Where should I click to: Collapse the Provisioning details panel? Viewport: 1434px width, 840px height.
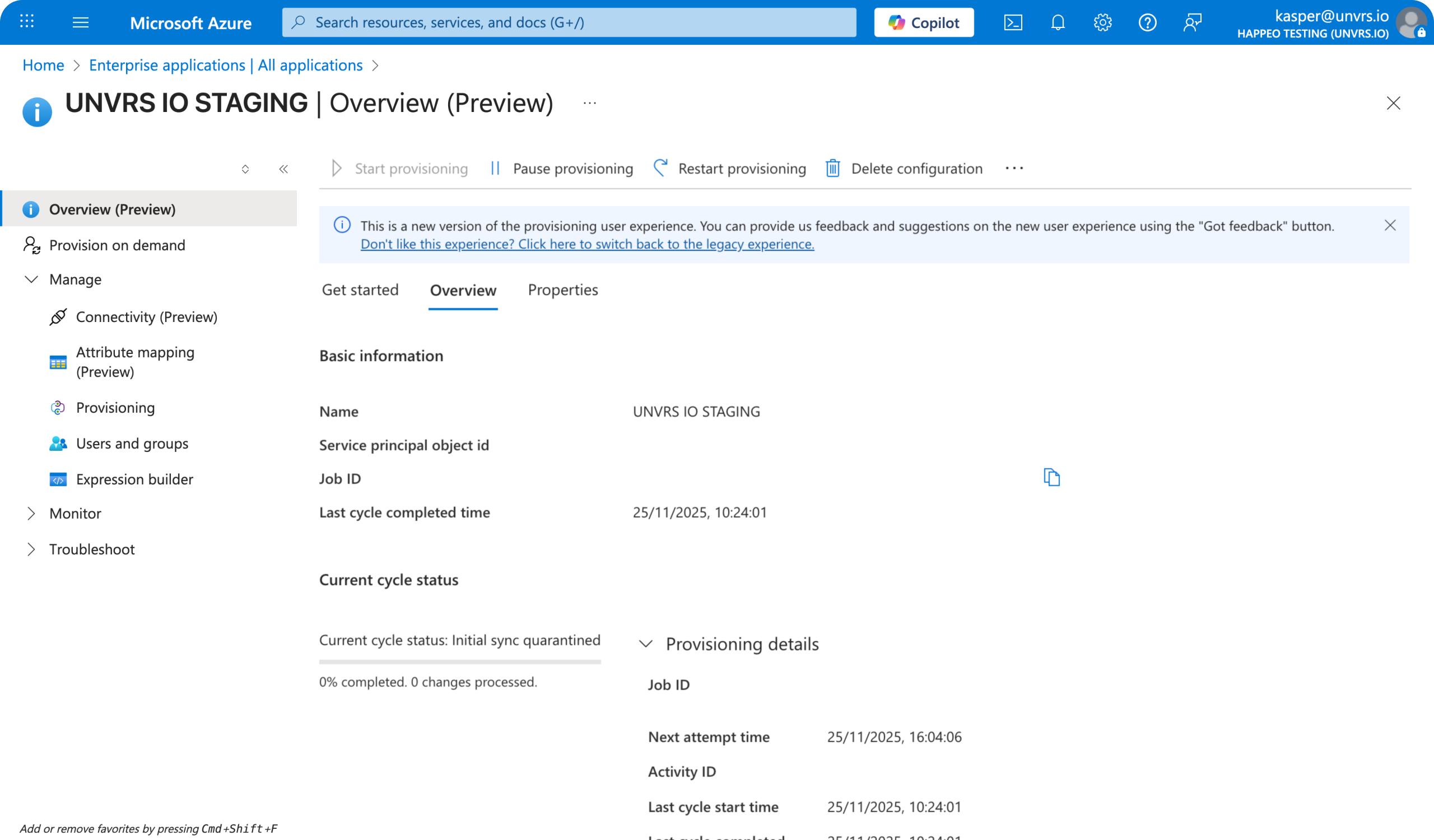tap(646, 644)
